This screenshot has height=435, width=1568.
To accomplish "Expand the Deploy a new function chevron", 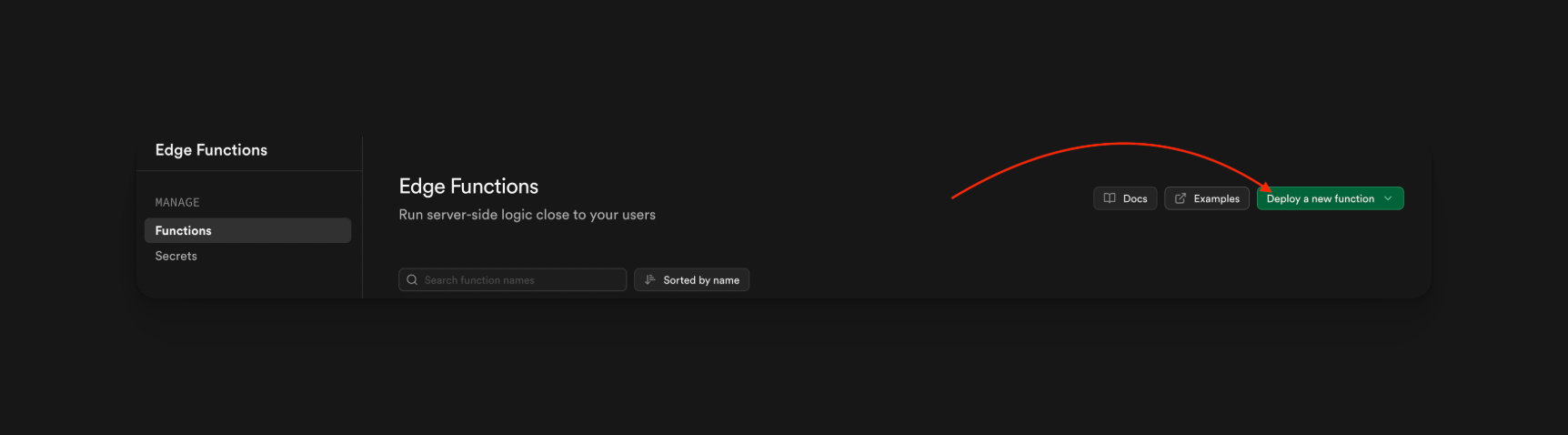I will point(1388,198).
